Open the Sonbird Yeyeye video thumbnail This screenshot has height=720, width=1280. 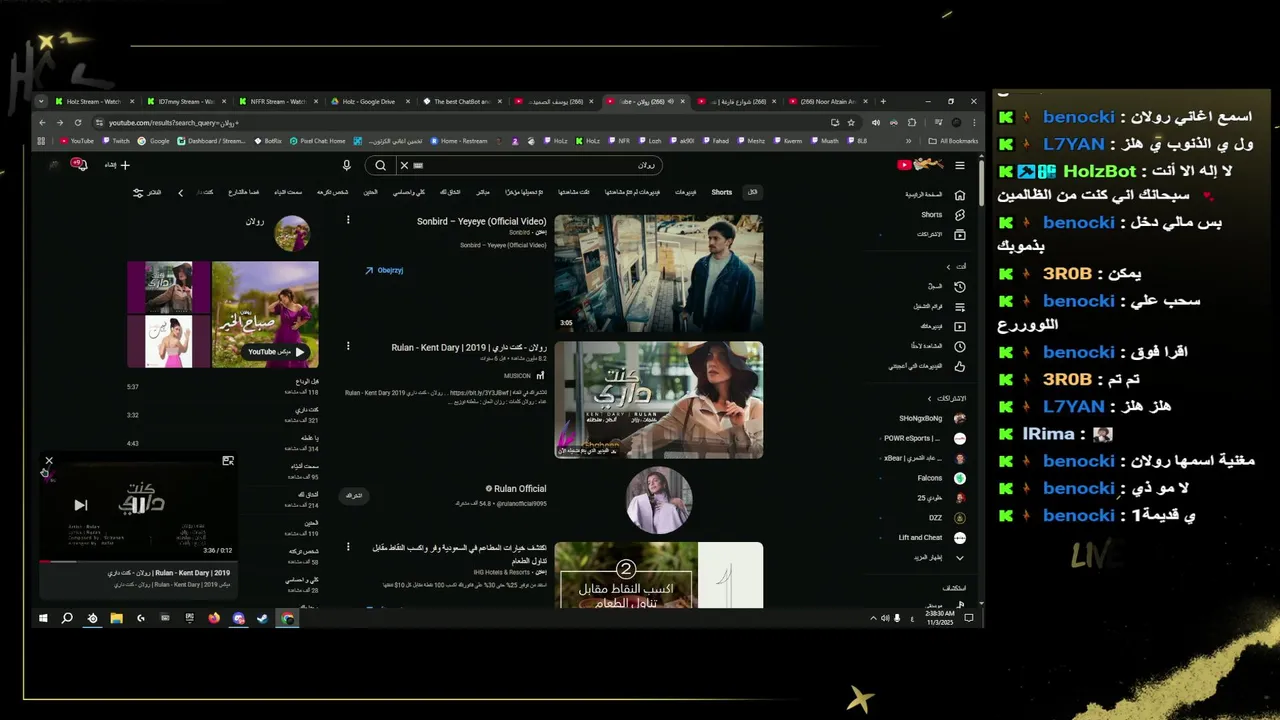659,273
